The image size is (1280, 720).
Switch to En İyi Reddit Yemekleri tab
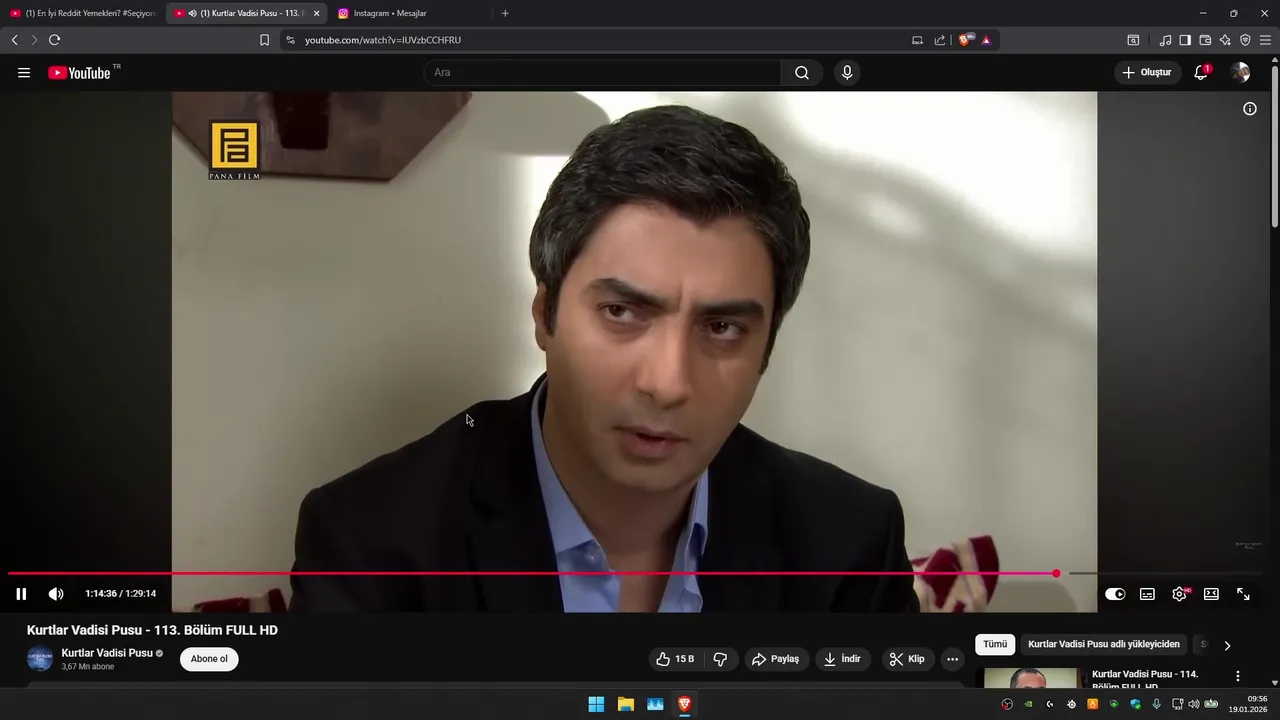(x=83, y=13)
